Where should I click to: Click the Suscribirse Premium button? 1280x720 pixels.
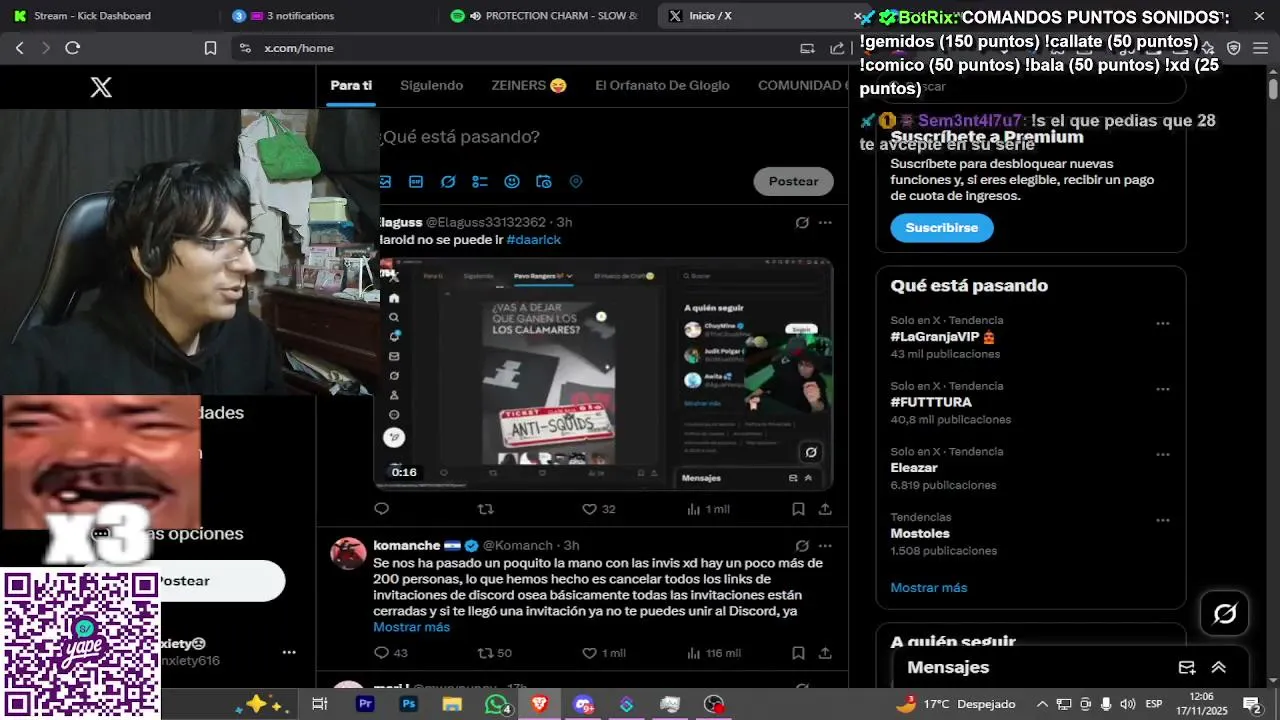[942, 228]
